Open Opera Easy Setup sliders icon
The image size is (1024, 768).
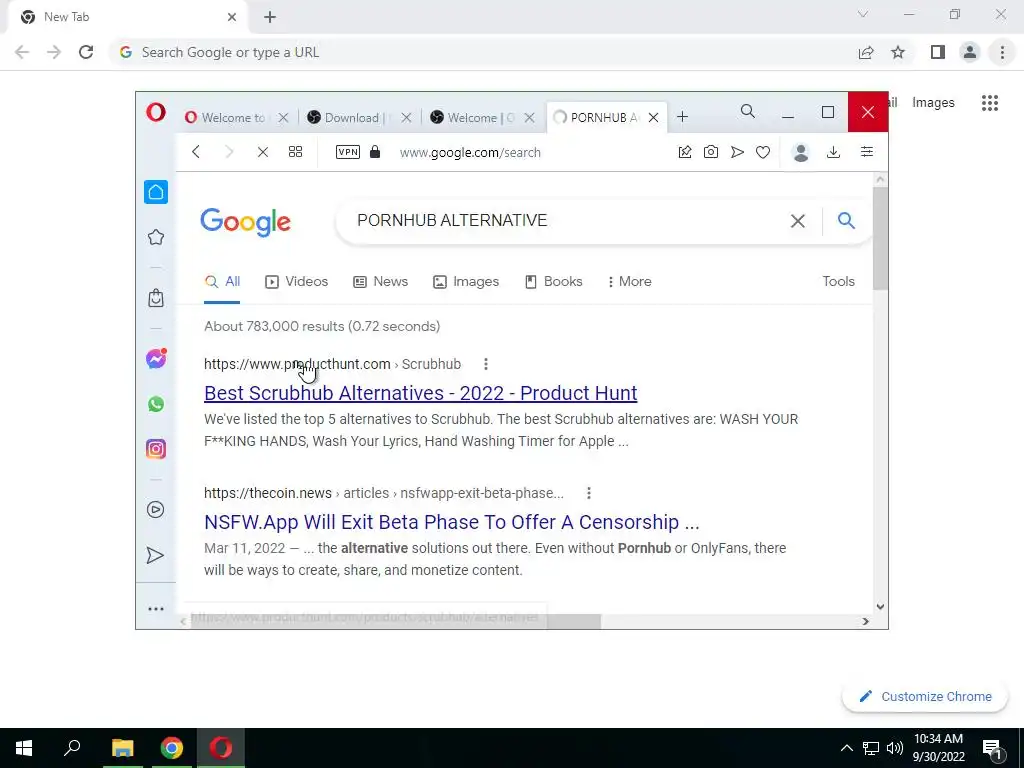pos(867,152)
